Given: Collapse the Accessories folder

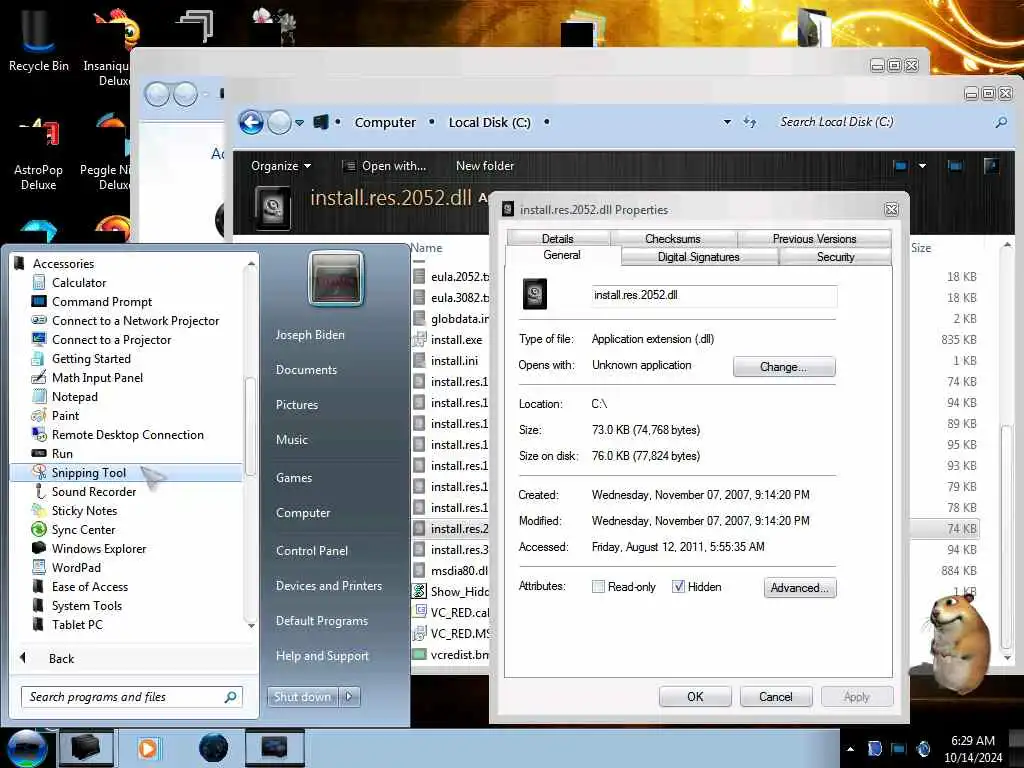Looking at the screenshot, I should click(x=63, y=264).
